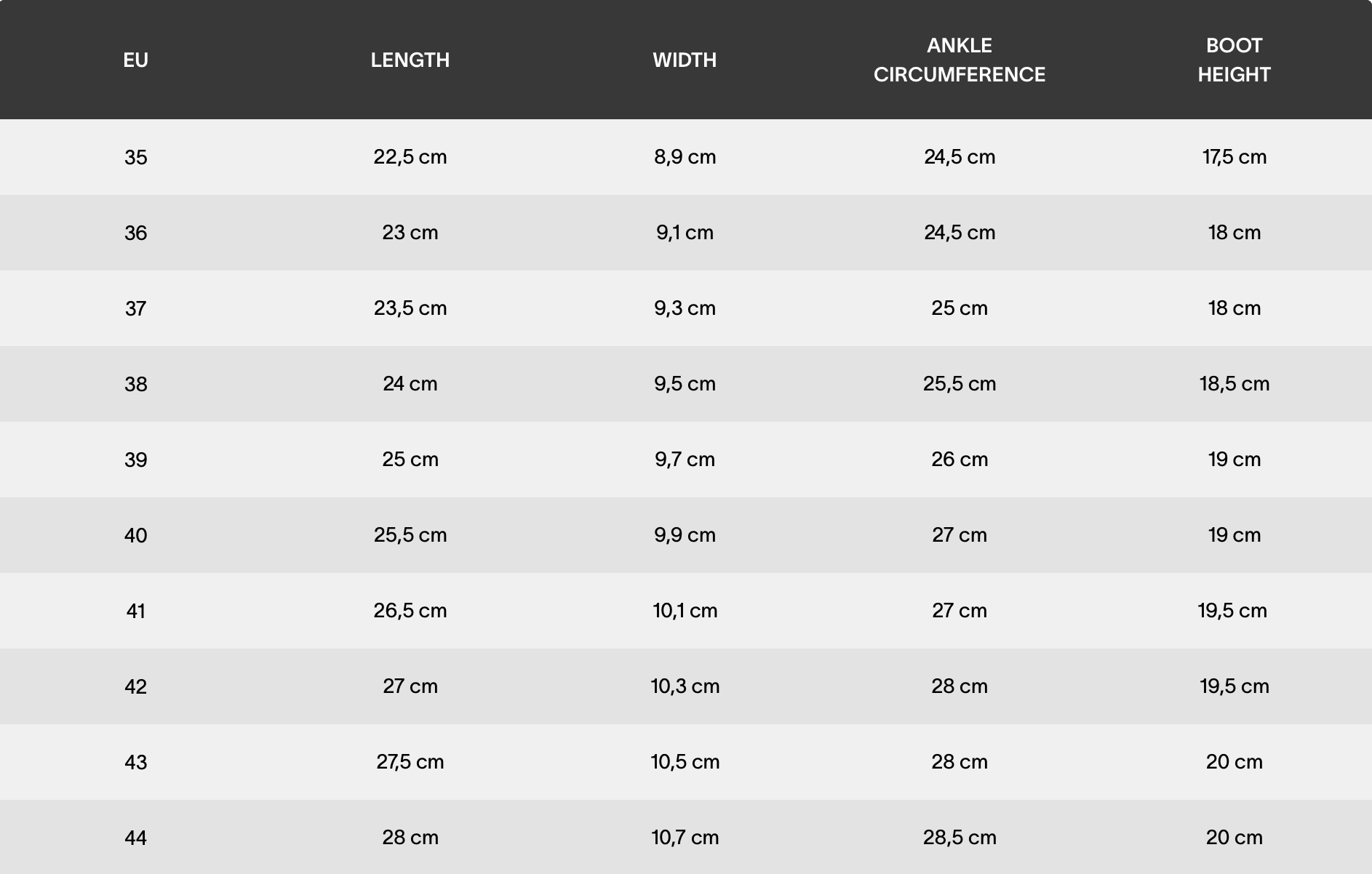Click the 9,7 cm width value
This screenshot has height=874, width=1372.
685,460
